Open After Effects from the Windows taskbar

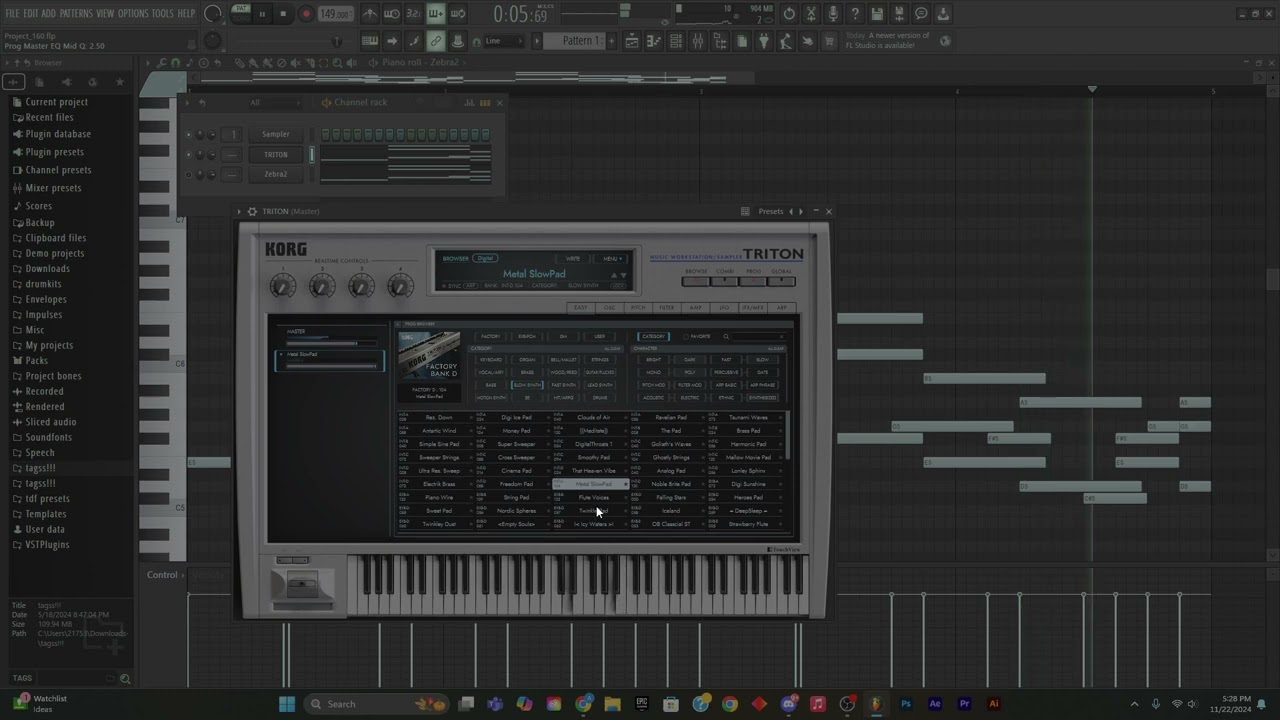click(x=935, y=704)
